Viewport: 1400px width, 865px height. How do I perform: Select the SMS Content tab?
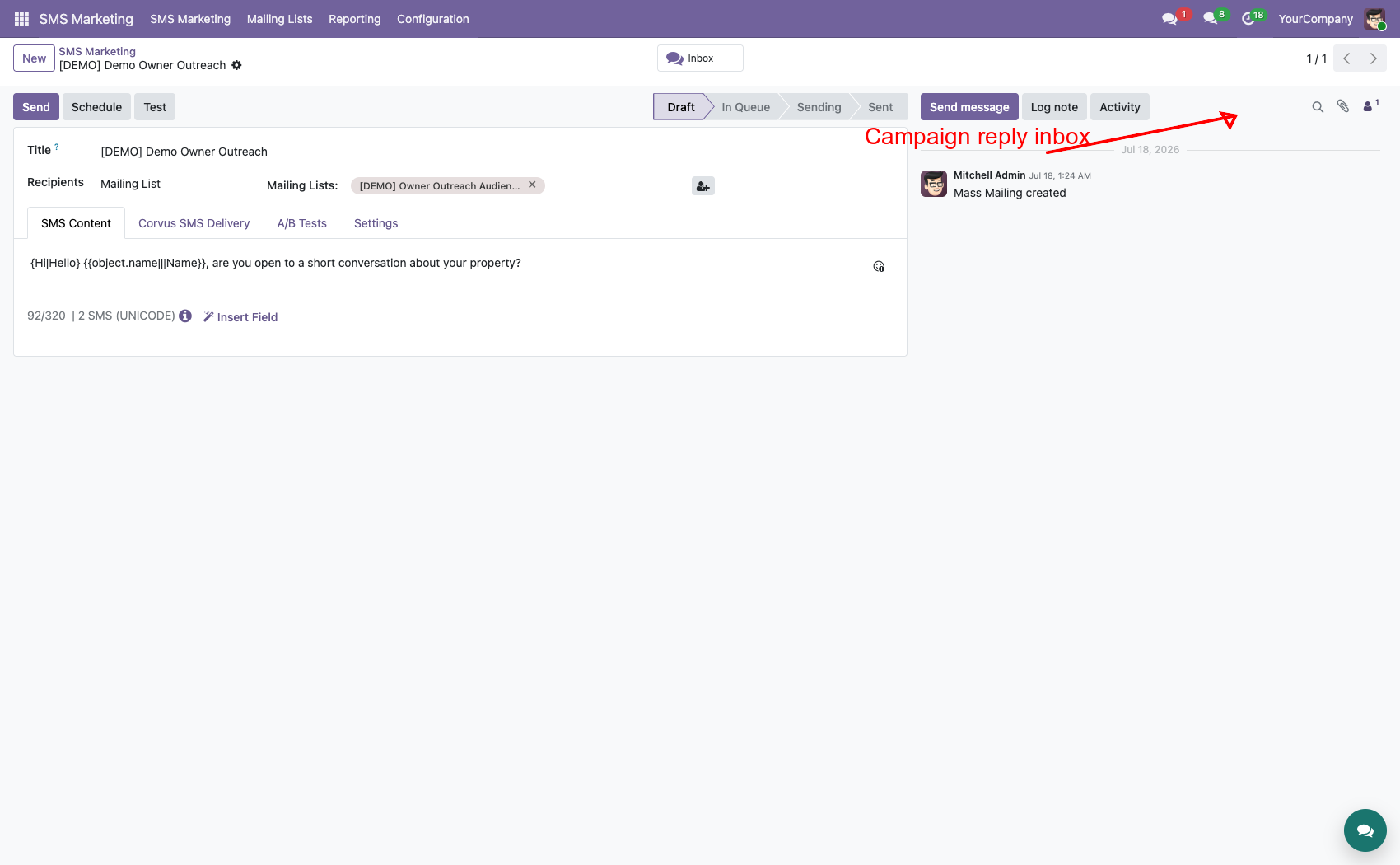tap(76, 223)
